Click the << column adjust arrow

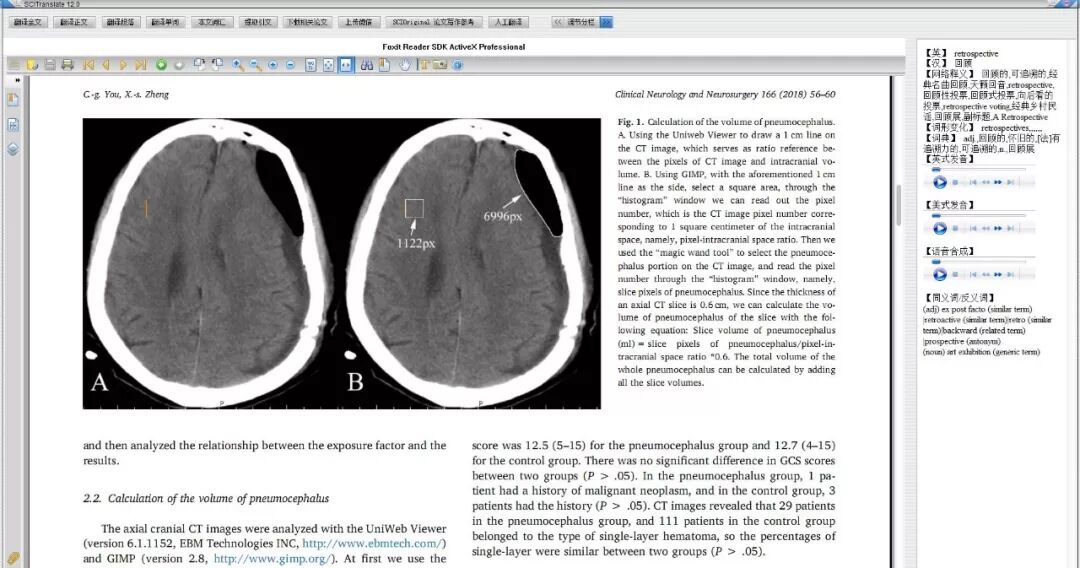558,22
